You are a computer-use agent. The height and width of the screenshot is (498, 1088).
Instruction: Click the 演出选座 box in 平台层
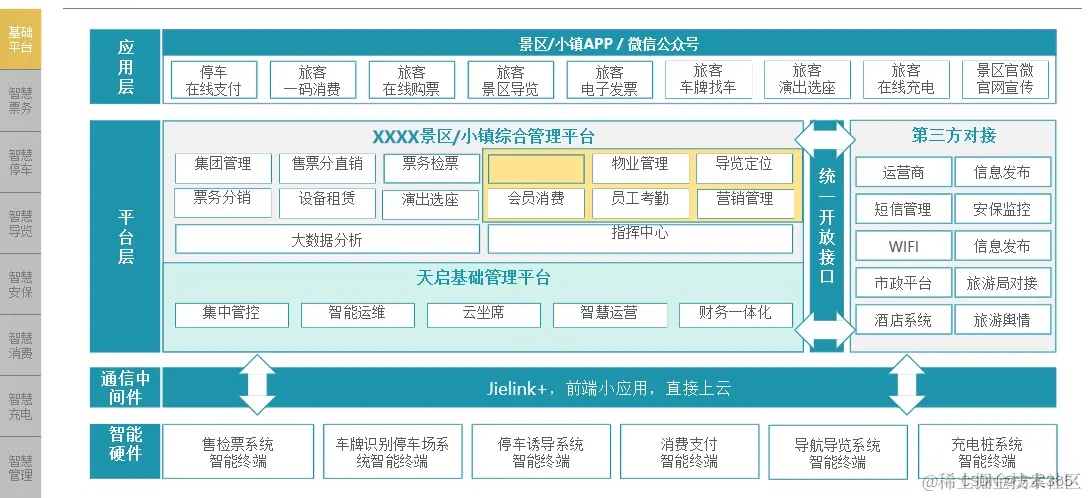click(x=431, y=204)
